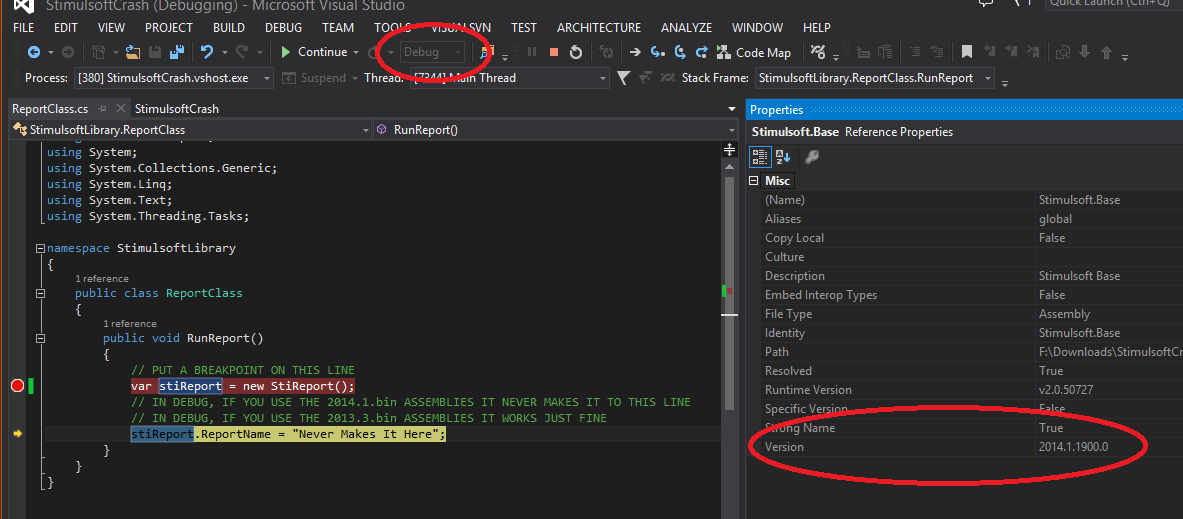Switch to the StimulsoftCrash tab
The image size is (1183, 519).
pyautogui.click(x=177, y=109)
